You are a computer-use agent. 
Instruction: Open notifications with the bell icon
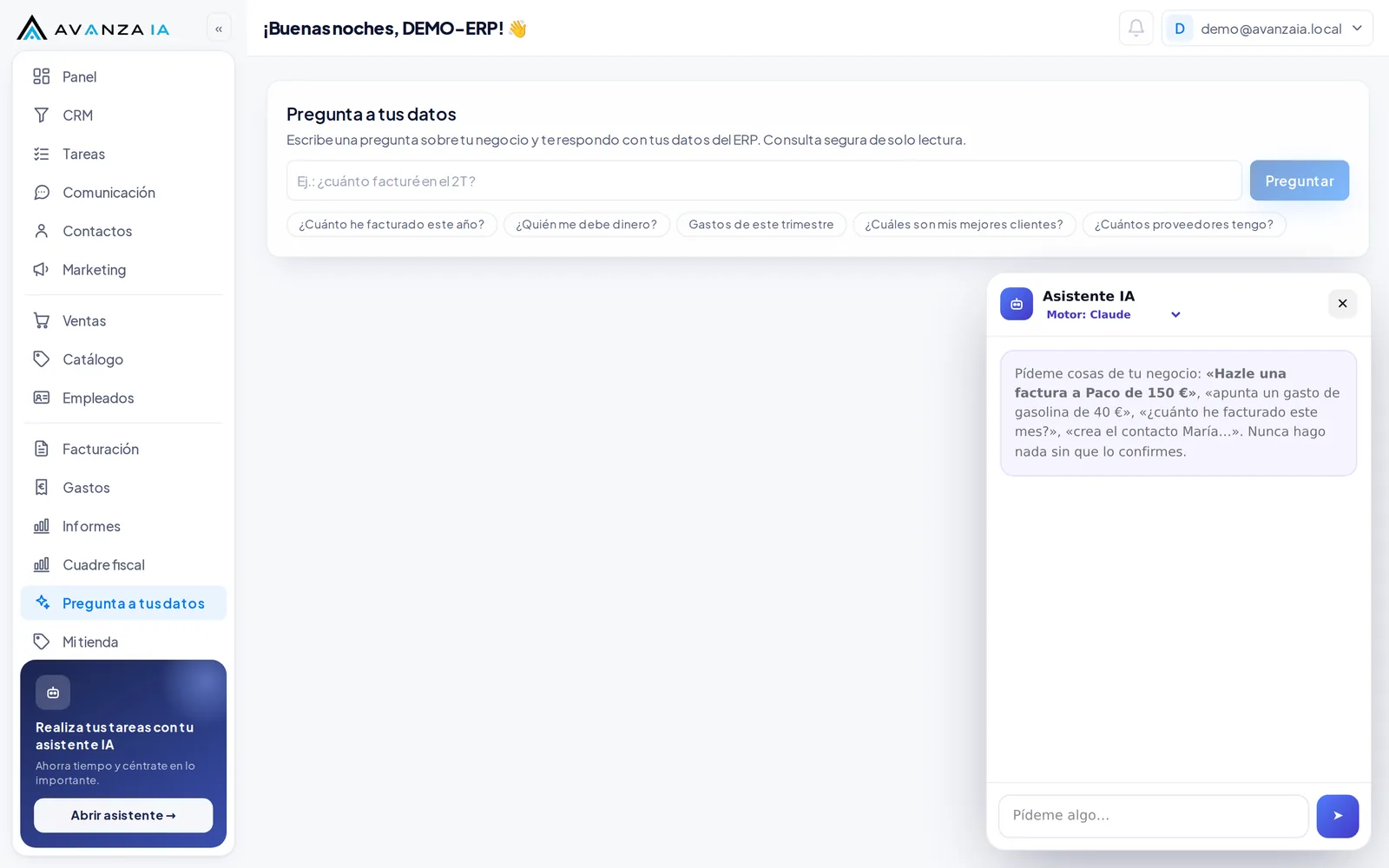coord(1136,28)
